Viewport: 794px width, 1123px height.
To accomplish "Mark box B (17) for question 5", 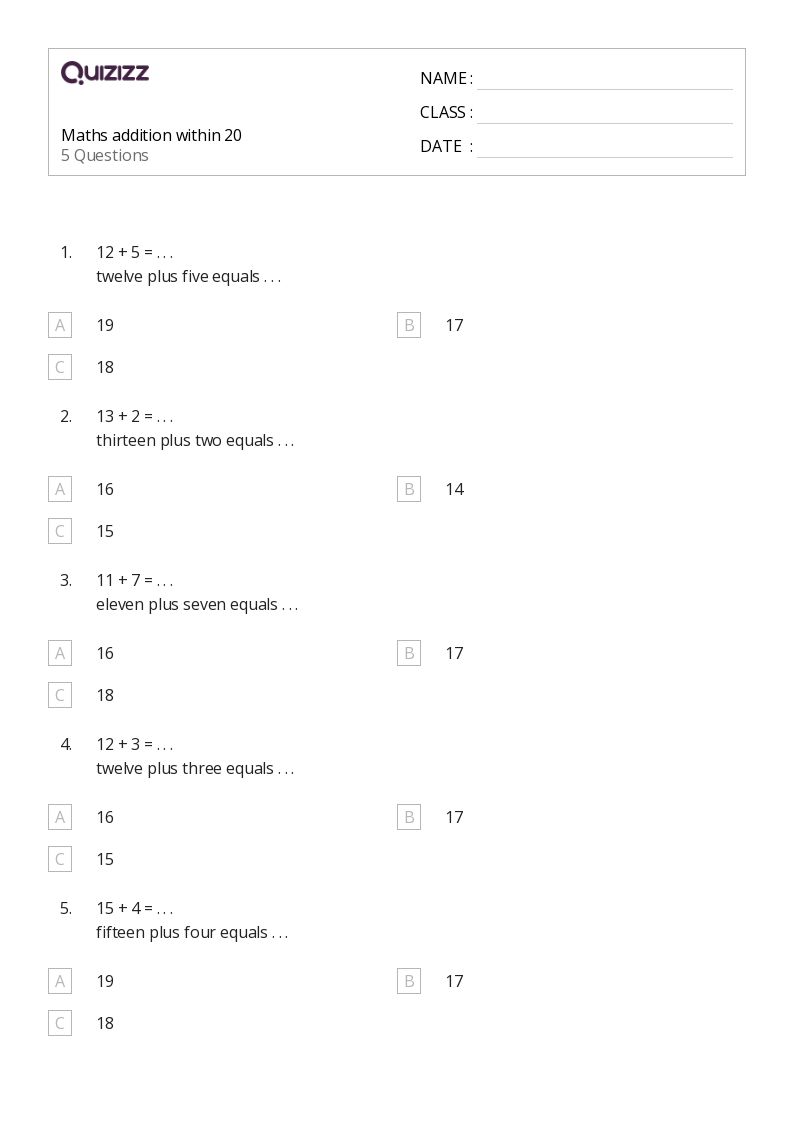I will point(409,981).
